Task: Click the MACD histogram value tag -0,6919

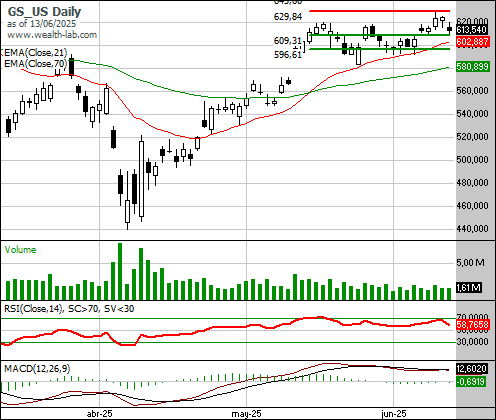Action: pyautogui.click(x=471, y=381)
